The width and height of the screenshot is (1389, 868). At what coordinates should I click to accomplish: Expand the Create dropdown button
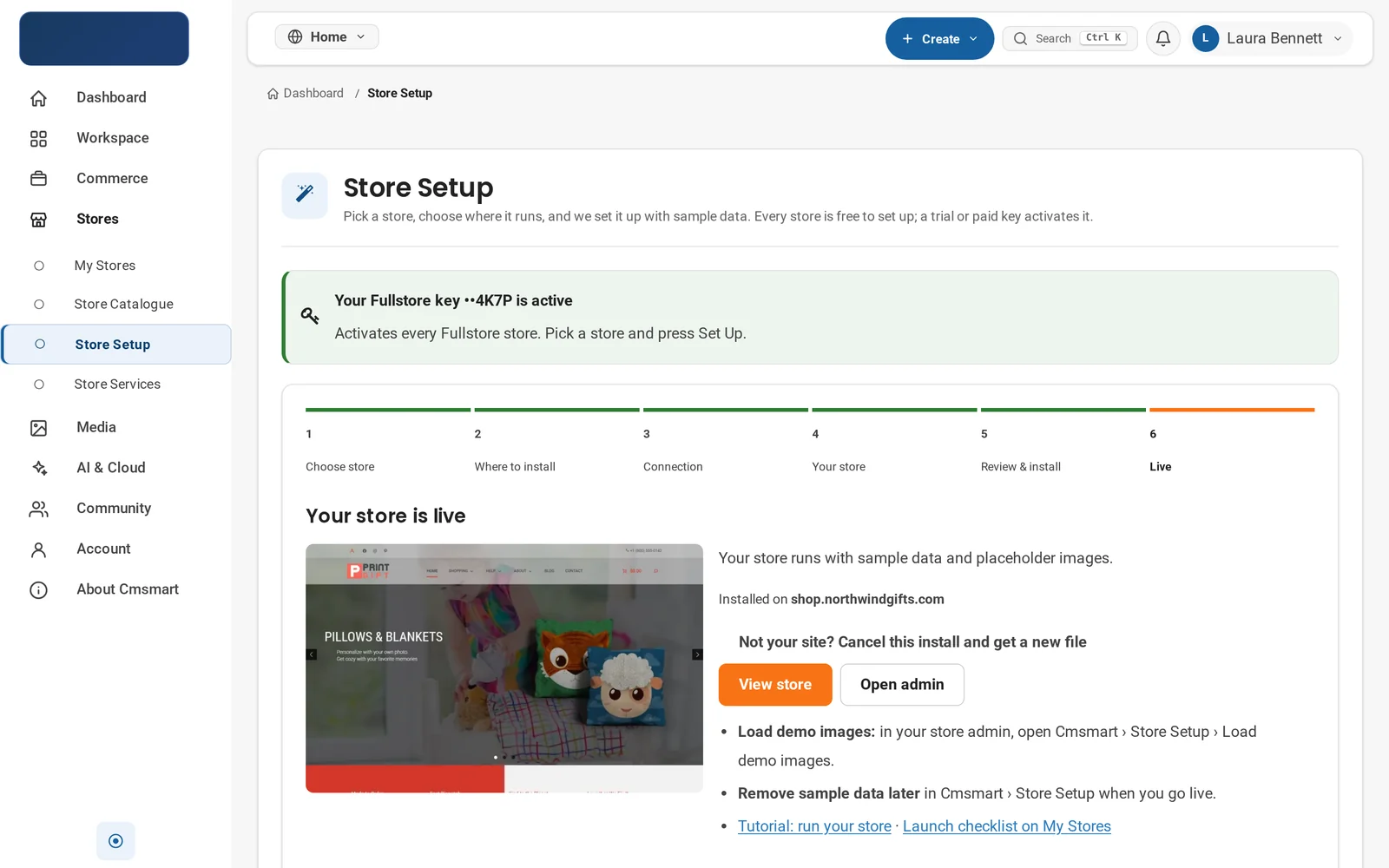(939, 38)
